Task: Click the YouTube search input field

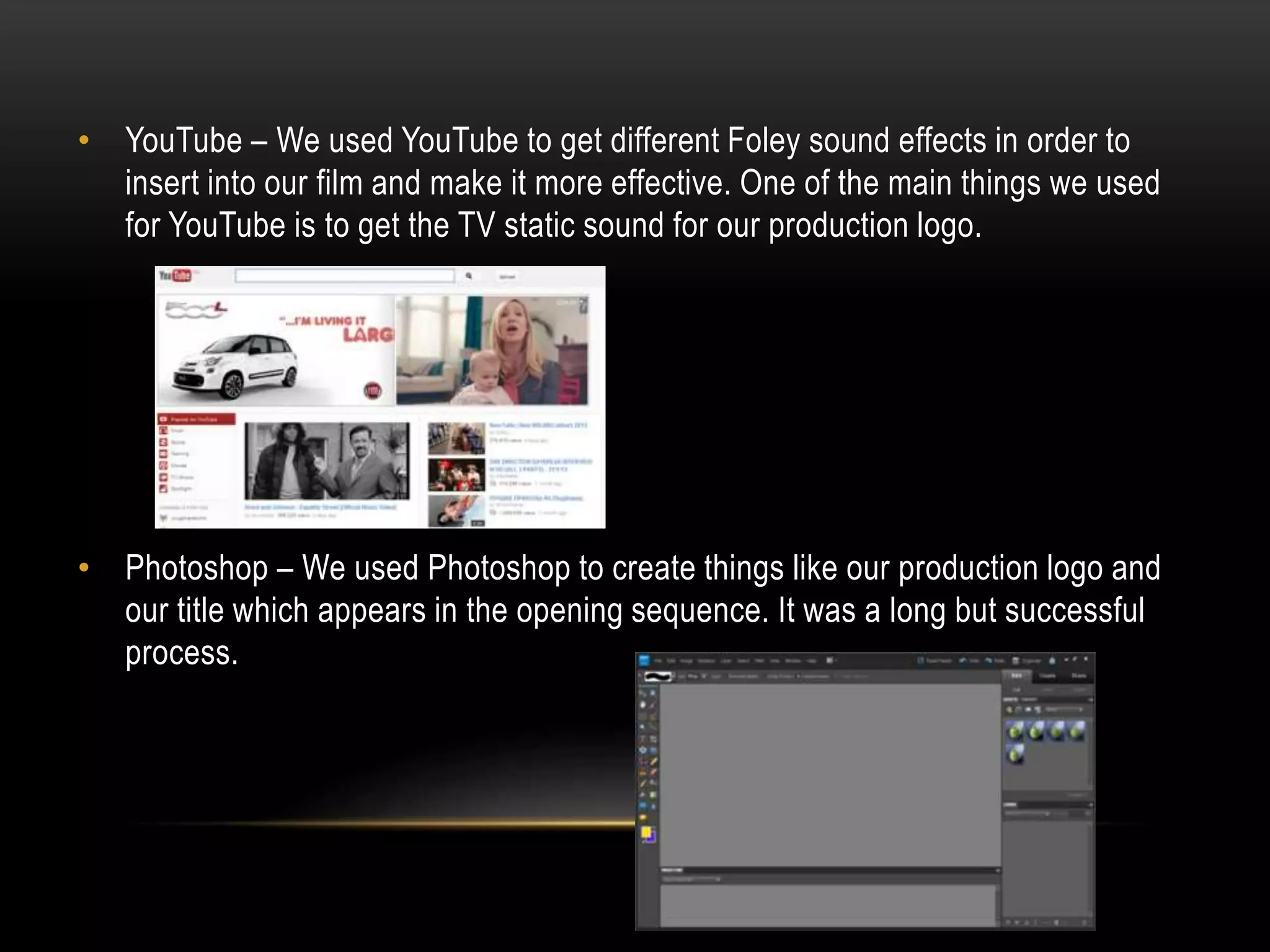Action: (x=345, y=276)
